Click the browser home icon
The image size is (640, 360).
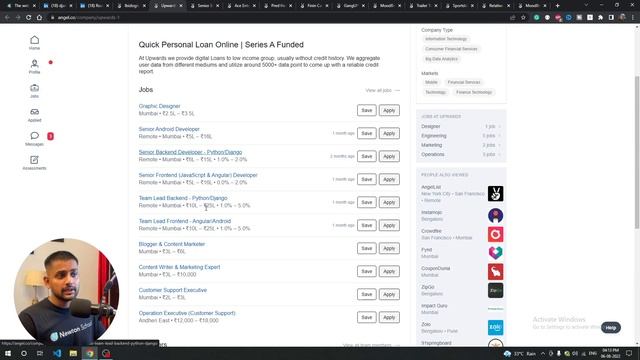39,18
